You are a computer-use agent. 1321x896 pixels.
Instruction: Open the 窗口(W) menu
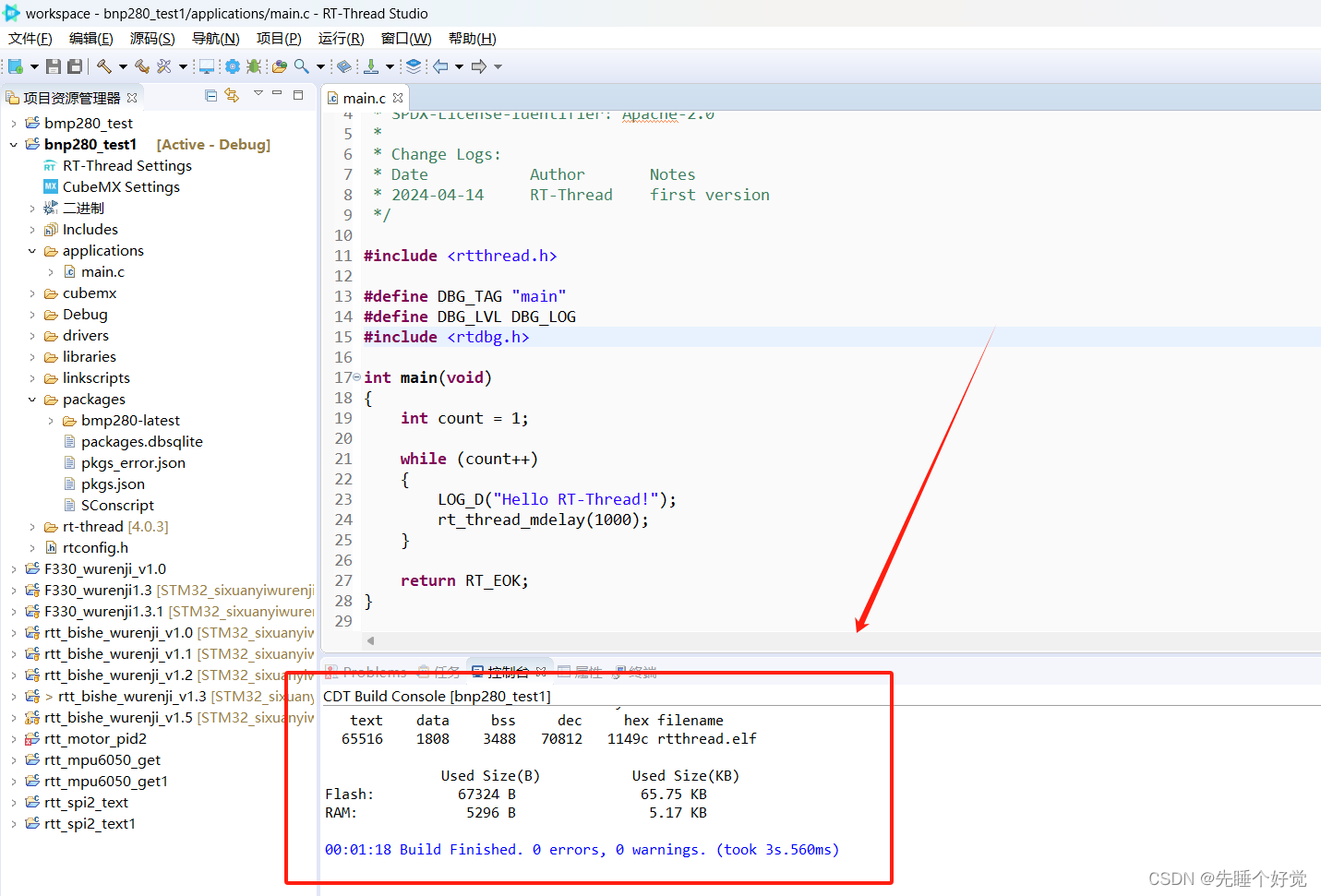(x=406, y=38)
